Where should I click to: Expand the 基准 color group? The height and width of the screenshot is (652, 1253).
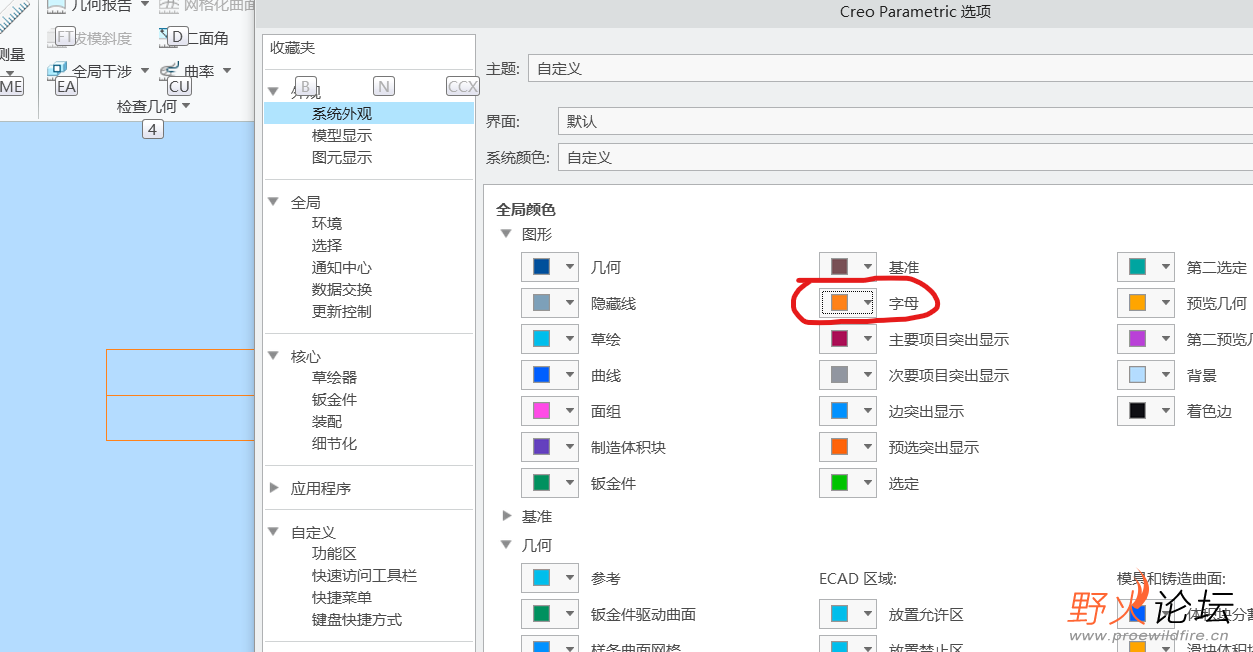coord(506,516)
